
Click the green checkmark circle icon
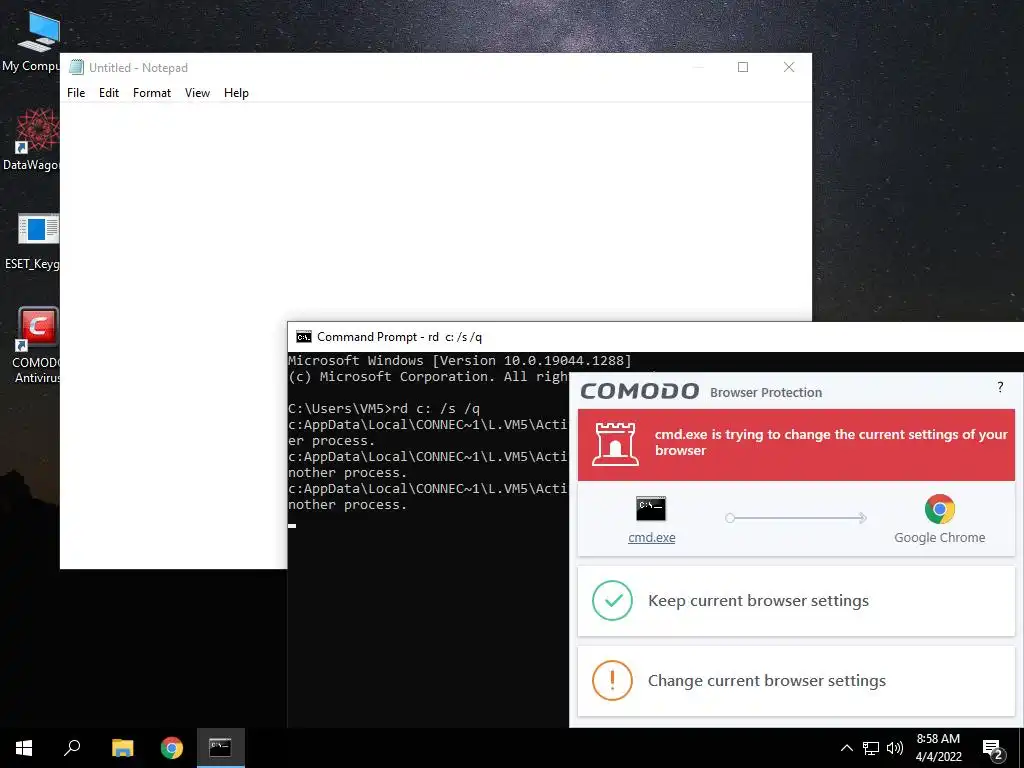pyautogui.click(x=613, y=600)
